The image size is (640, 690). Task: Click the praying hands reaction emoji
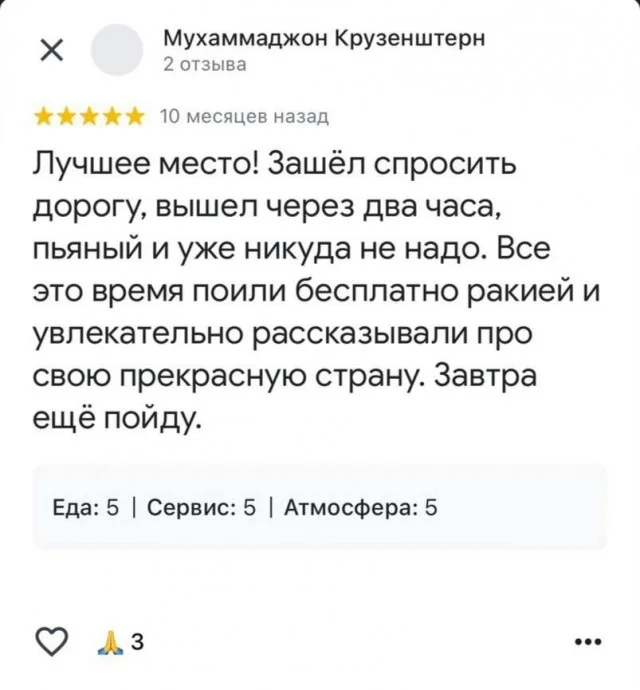click(109, 640)
